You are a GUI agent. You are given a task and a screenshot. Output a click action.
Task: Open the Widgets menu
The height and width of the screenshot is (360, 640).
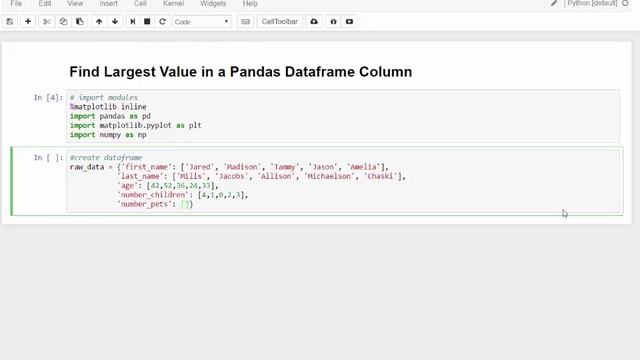213,4
